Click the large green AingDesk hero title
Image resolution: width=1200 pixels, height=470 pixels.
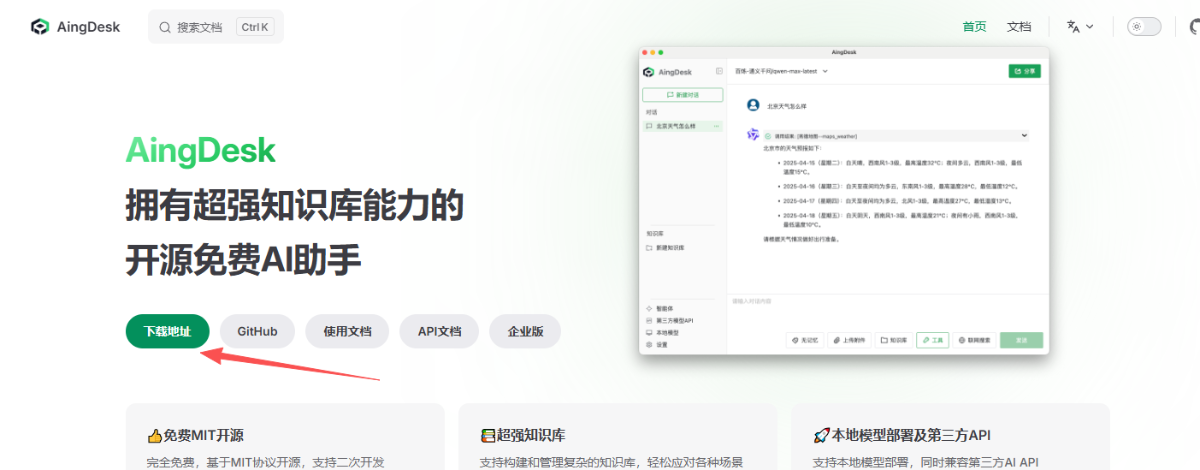(200, 150)
